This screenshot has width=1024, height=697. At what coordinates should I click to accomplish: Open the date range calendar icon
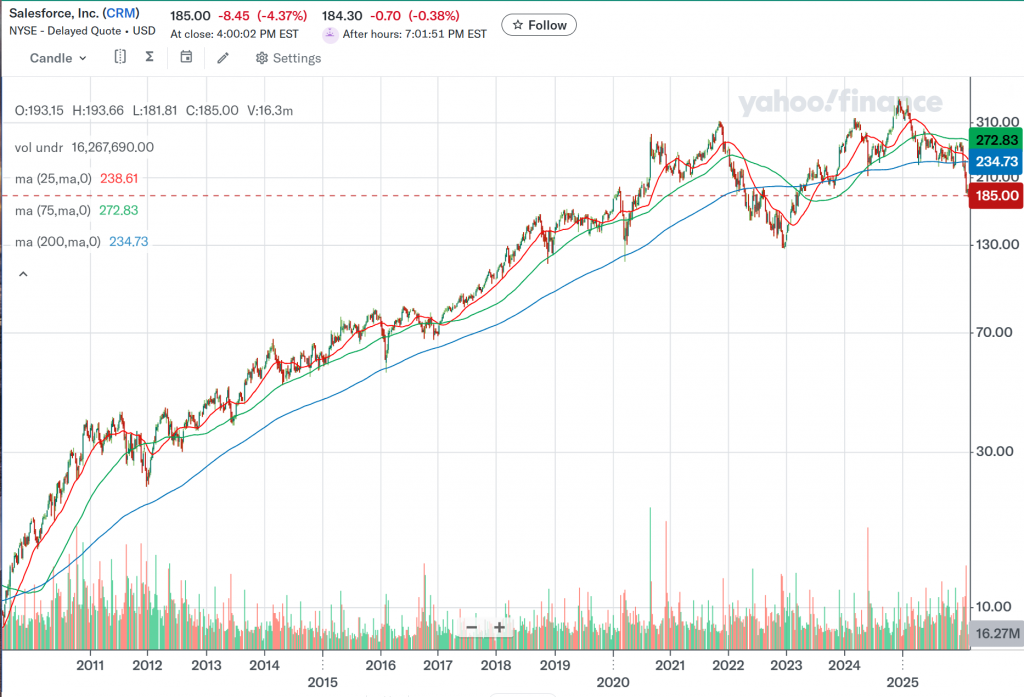(186, 57)
